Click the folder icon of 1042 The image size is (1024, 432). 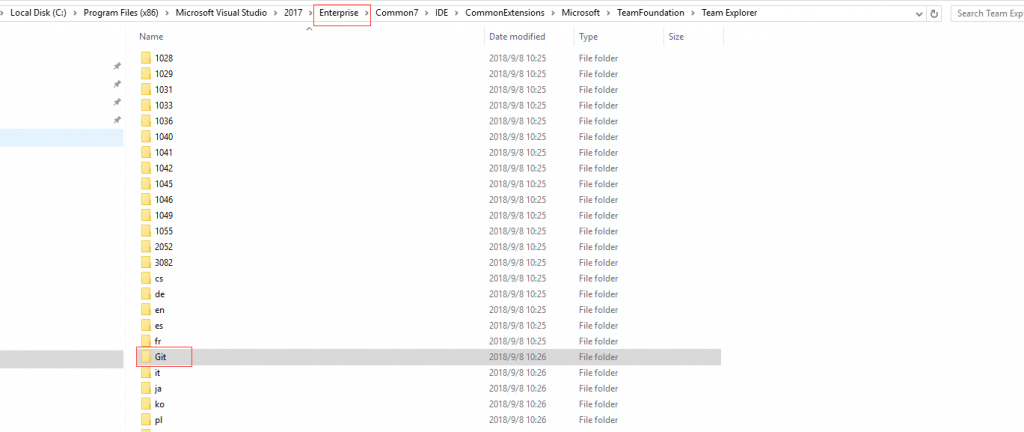click(x=146, y=168)
